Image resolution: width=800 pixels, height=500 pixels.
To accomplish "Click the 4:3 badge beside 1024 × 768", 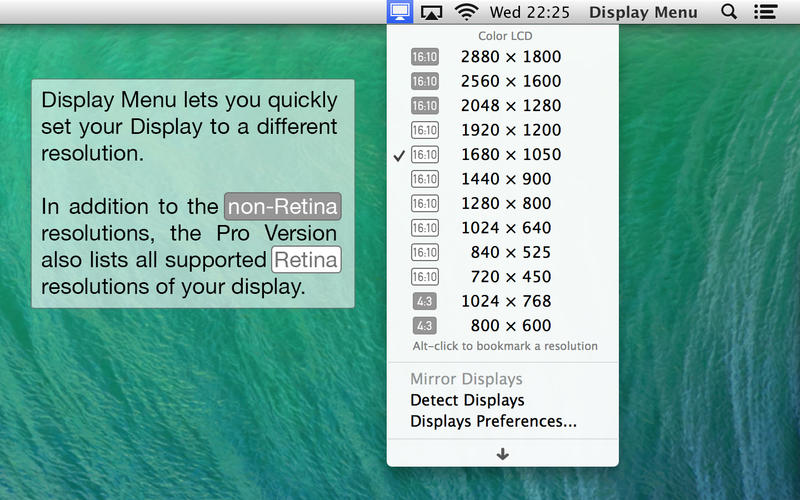I will (425, 301).
